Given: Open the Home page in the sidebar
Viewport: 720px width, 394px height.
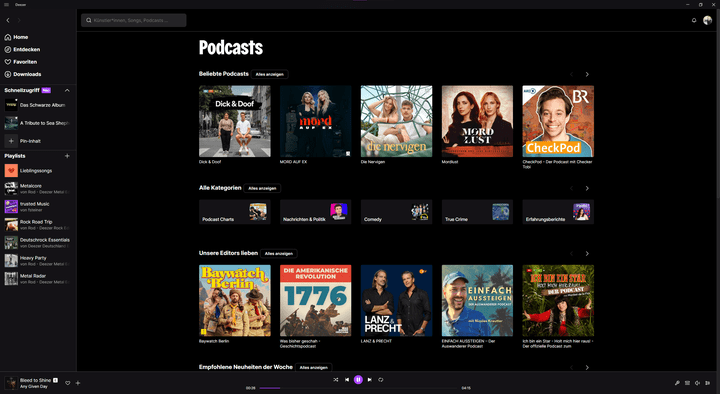Looking at the screenshot, I should point(17,37).
